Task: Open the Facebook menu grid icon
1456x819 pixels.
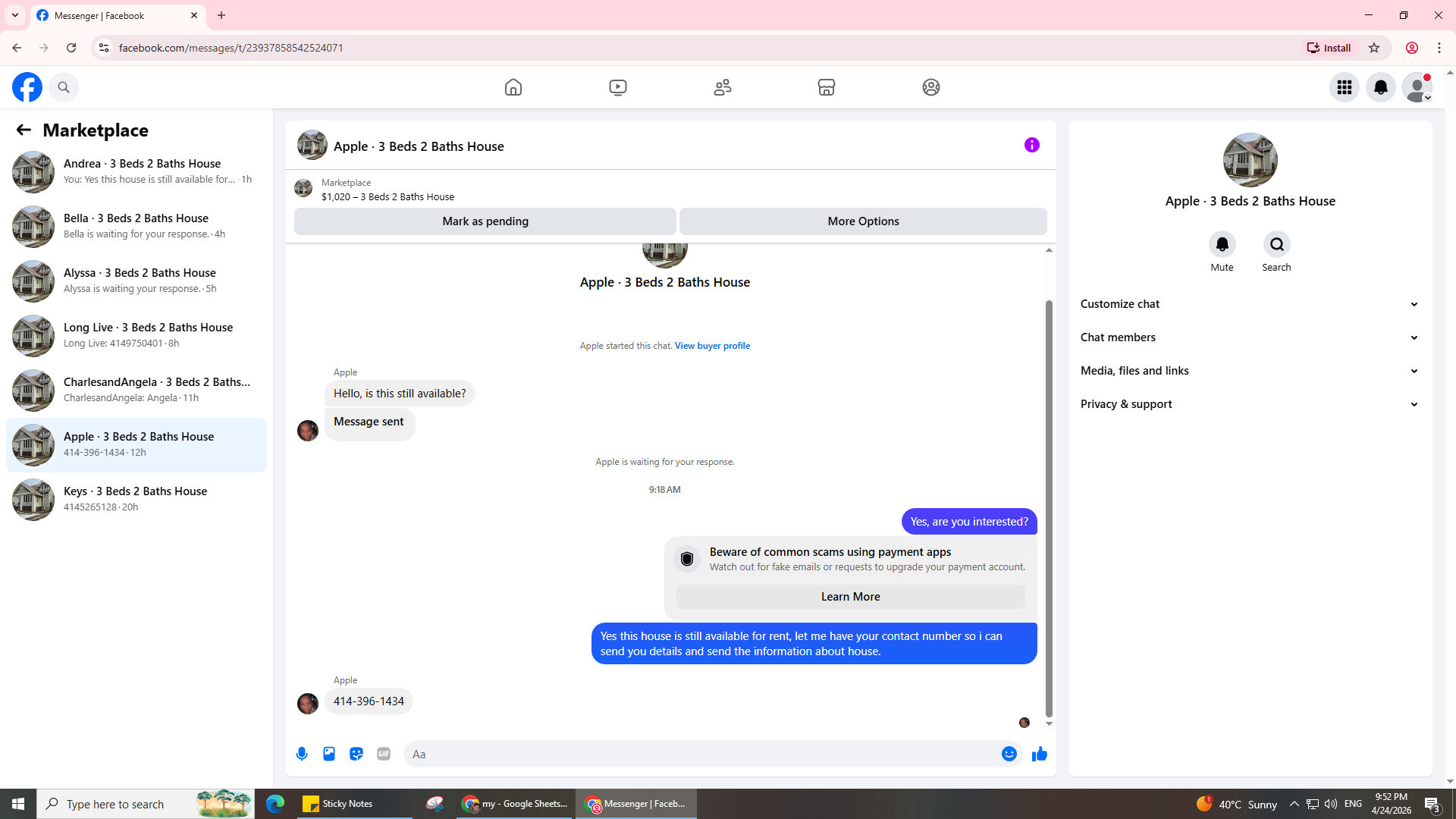Action: click(1345, 87)
